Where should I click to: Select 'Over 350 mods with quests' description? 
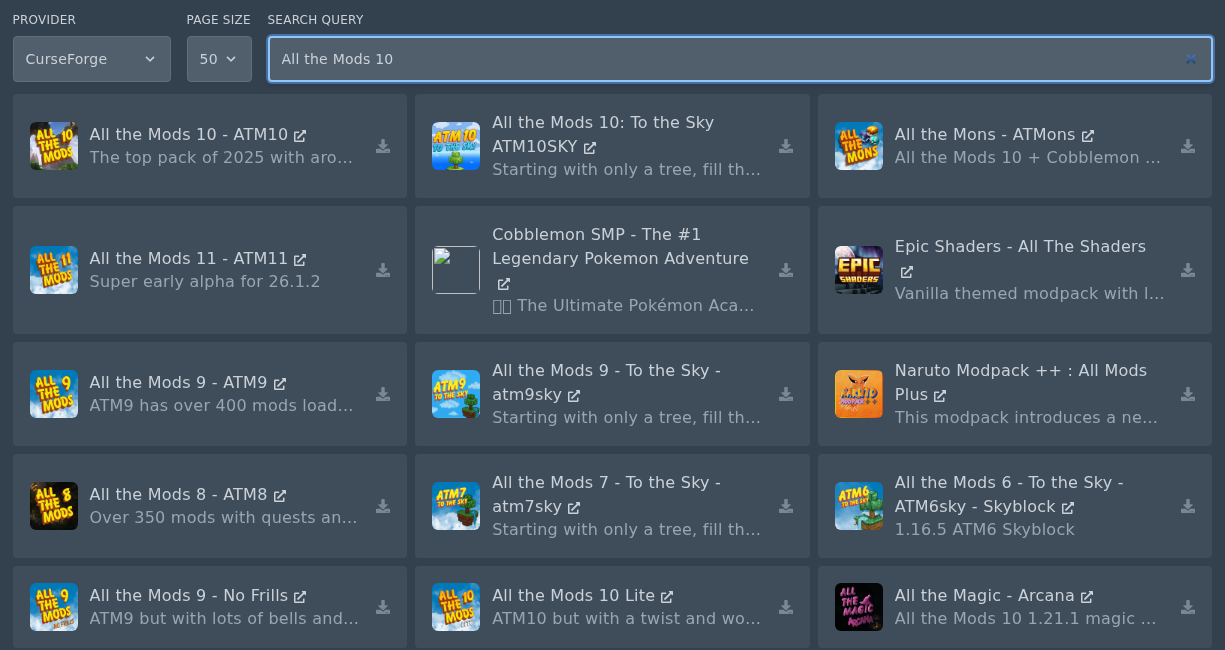[224, 518]
